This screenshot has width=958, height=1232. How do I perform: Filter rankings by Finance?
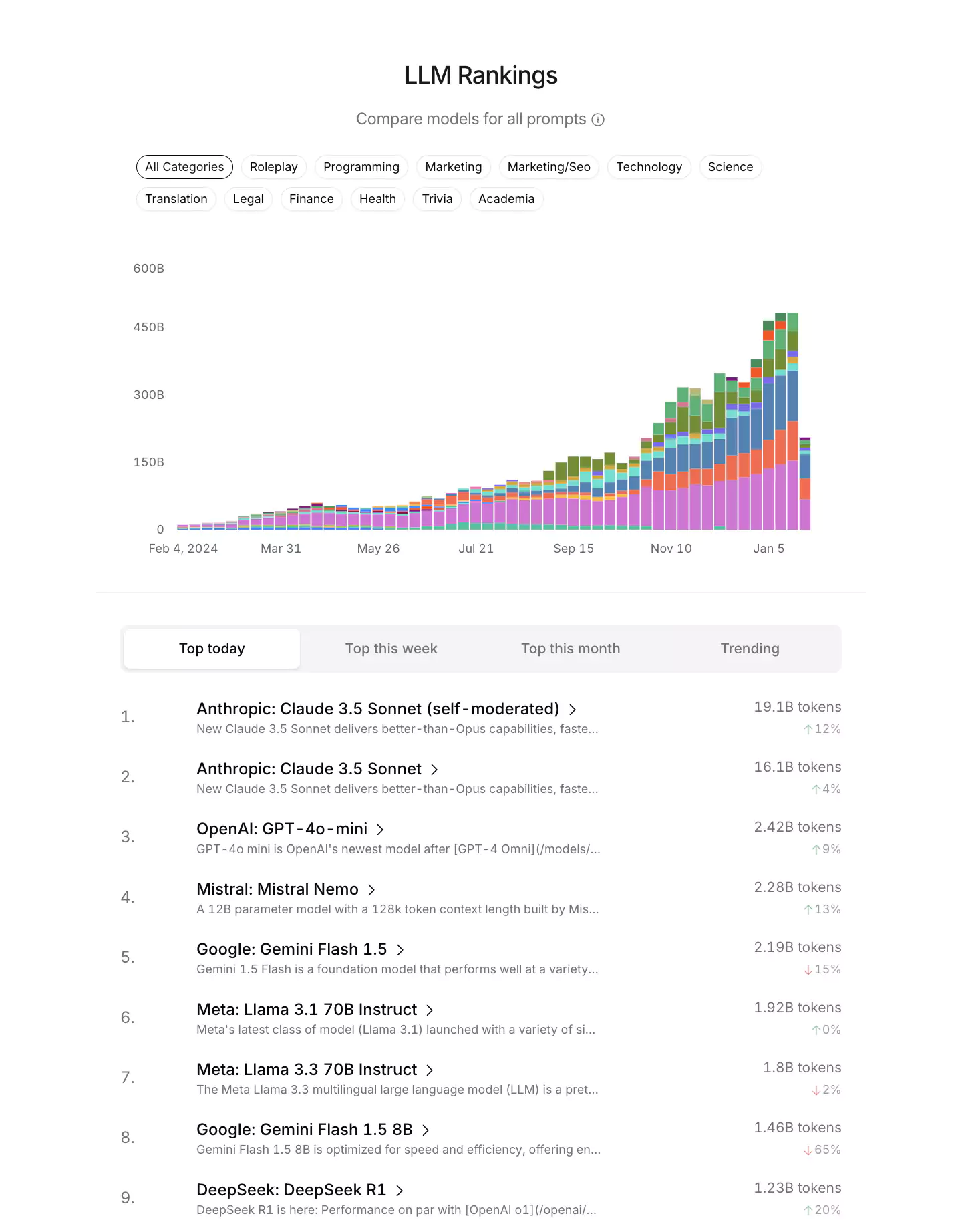coord(311,199)
